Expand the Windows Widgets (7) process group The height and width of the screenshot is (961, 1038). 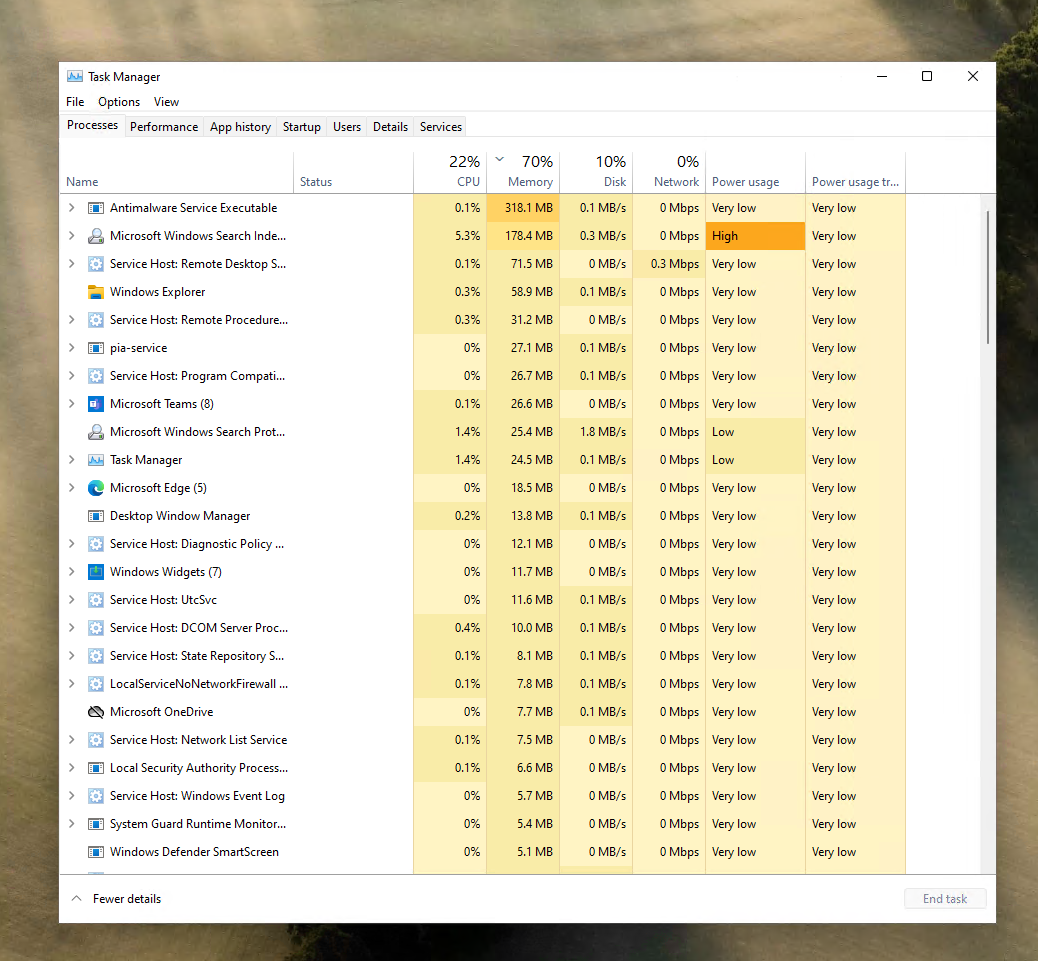tap(71, 572)
